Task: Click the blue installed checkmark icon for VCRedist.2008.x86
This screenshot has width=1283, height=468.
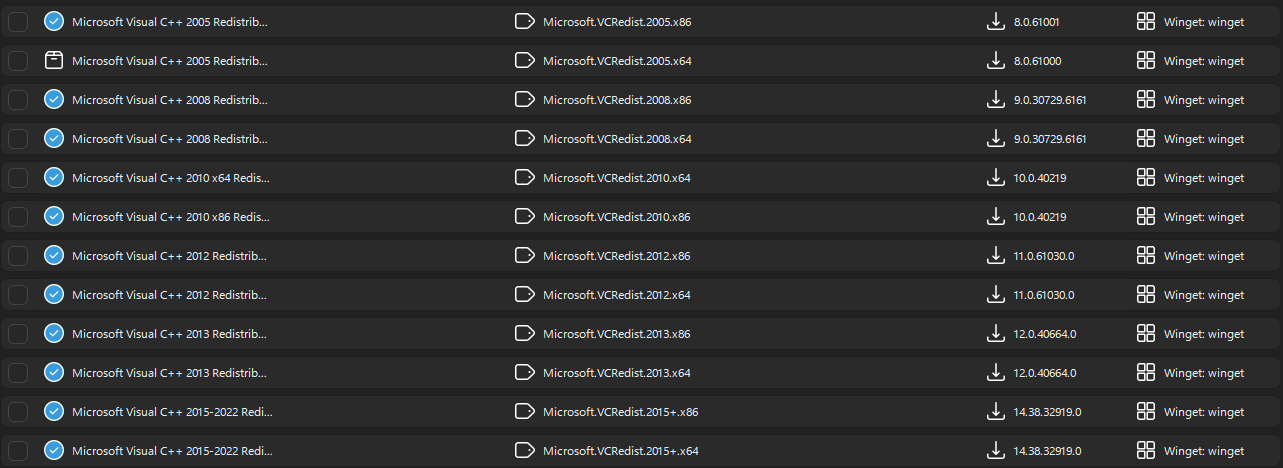Action: [x=54, y=100]
